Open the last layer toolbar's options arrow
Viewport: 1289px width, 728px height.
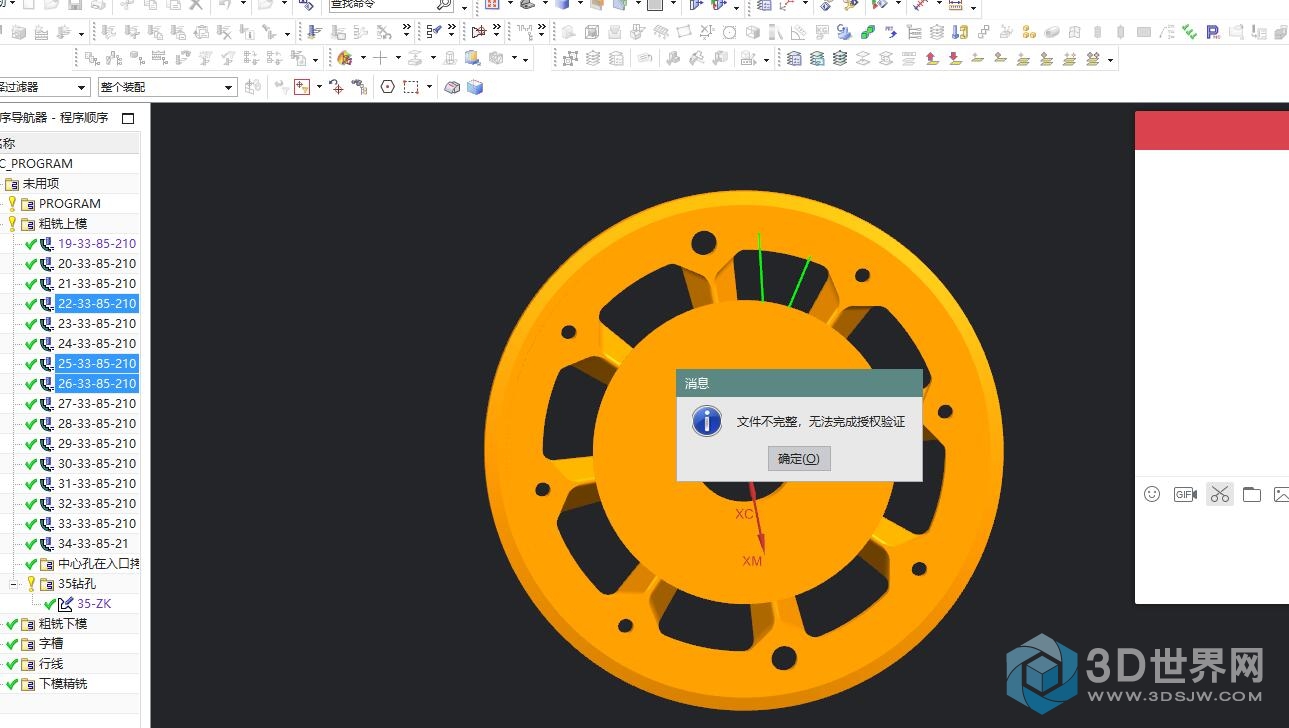pyautogui.click(x=1111, y=60)
